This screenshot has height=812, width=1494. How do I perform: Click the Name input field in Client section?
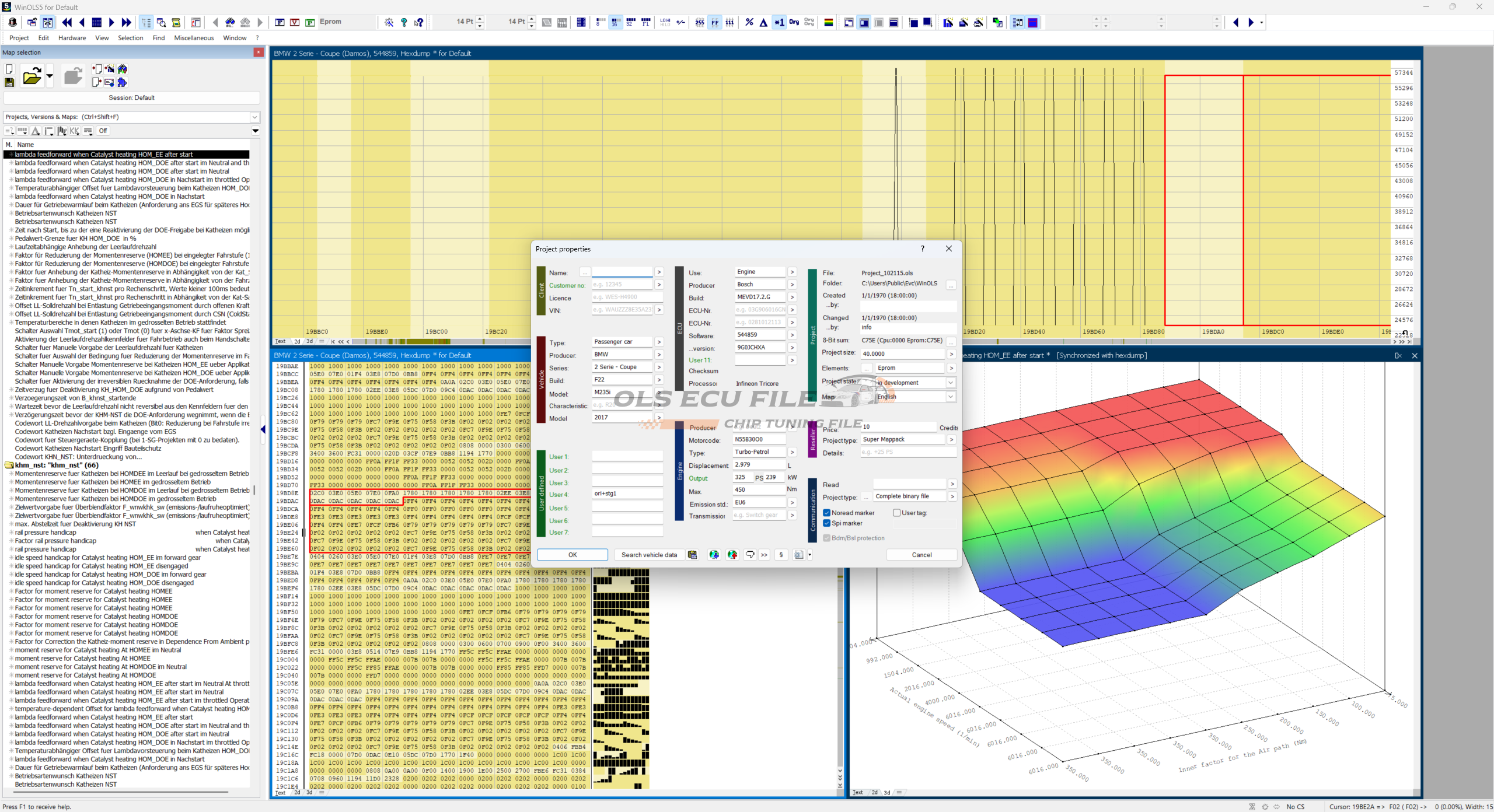[622, 272]
